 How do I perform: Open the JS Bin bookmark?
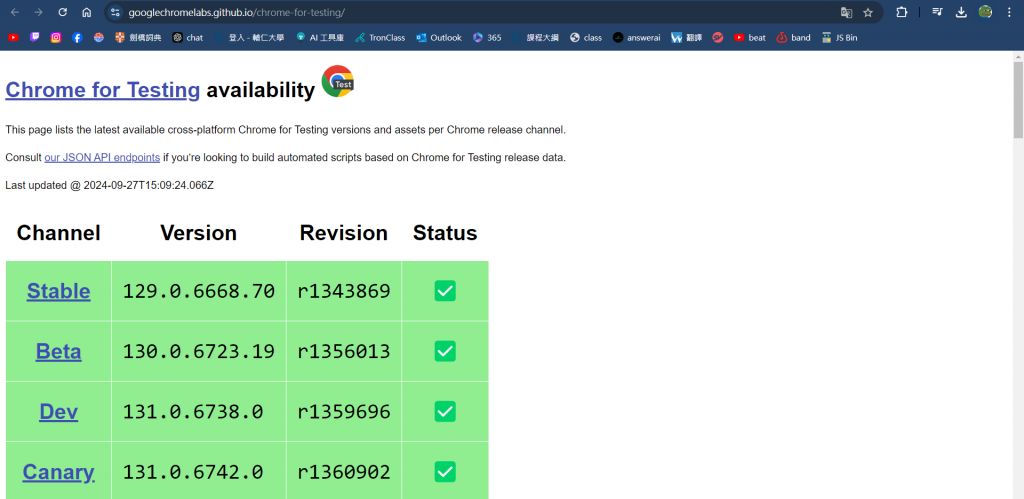pos(840,38)
